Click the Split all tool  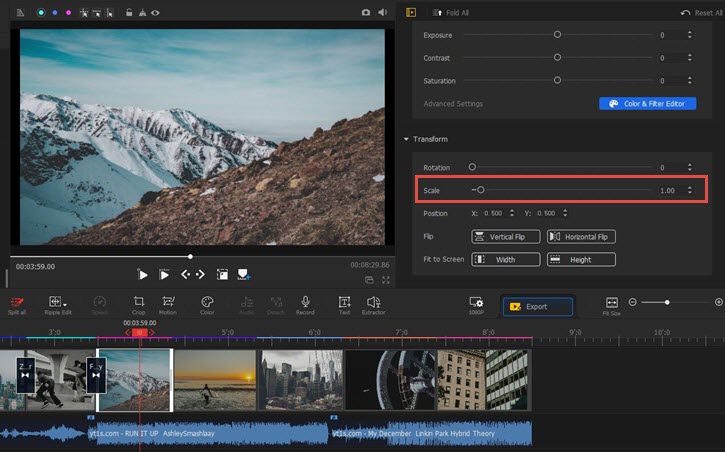tap(17, 303)
